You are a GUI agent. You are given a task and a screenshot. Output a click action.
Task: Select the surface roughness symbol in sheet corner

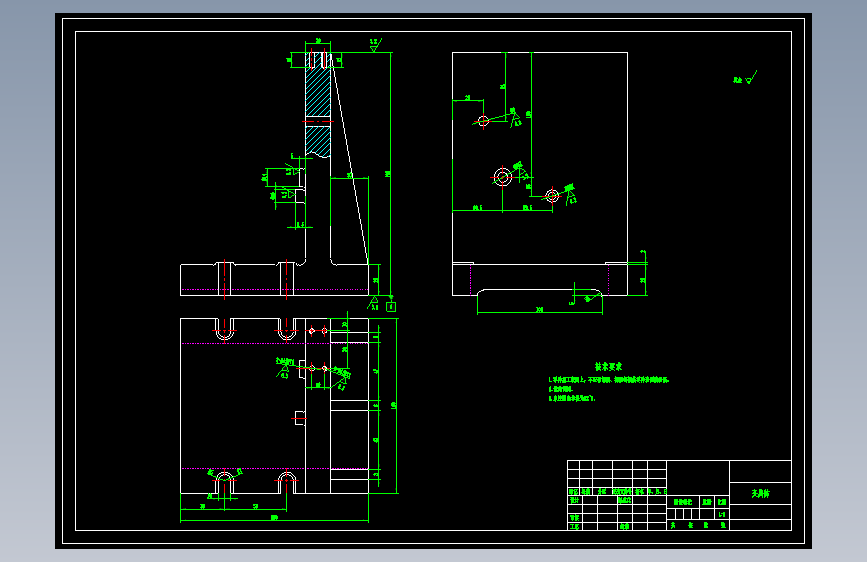745,77
